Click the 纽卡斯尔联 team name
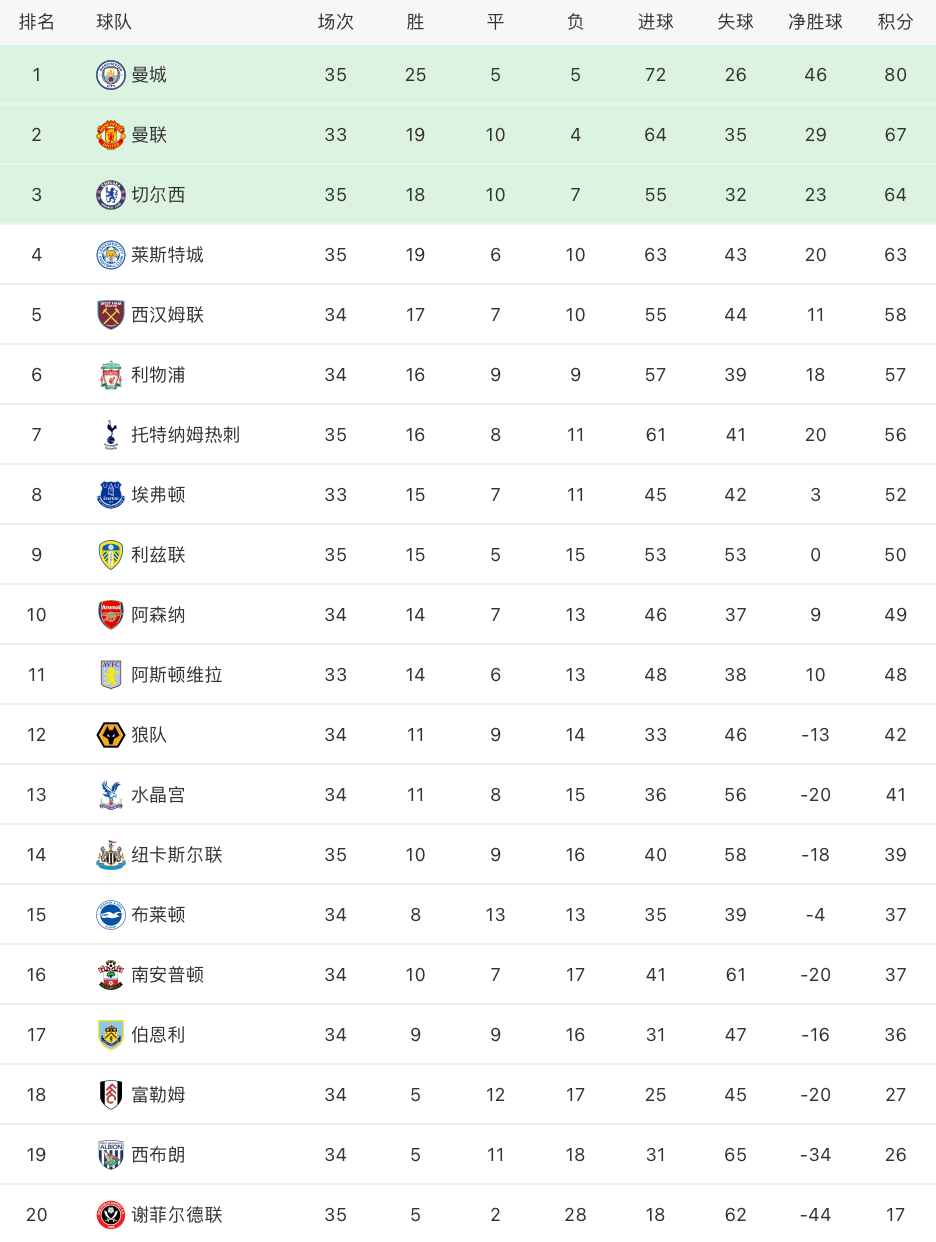936x1242 pixels. 177,855
